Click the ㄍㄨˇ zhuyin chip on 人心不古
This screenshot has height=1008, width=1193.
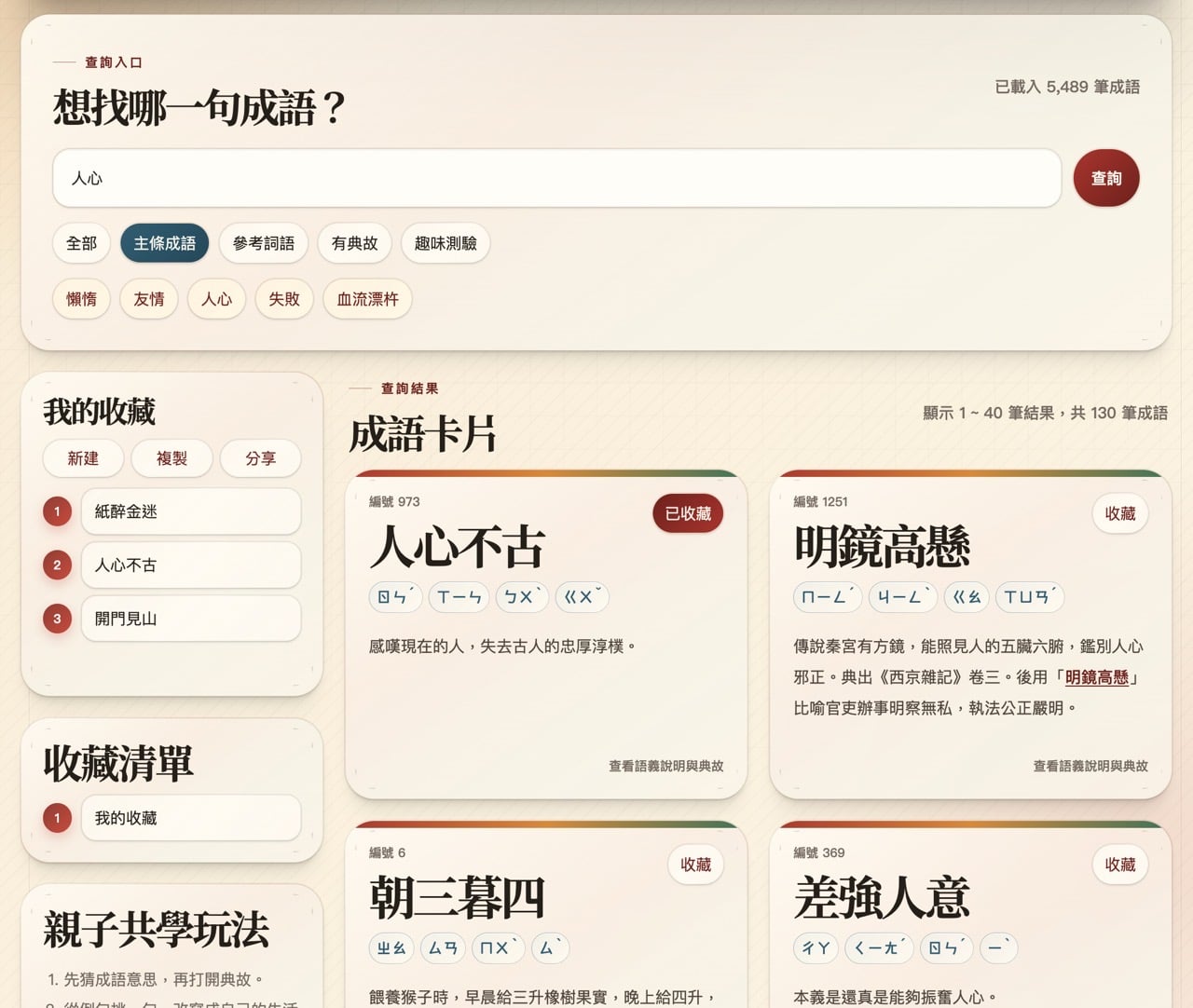click(583, 597)
